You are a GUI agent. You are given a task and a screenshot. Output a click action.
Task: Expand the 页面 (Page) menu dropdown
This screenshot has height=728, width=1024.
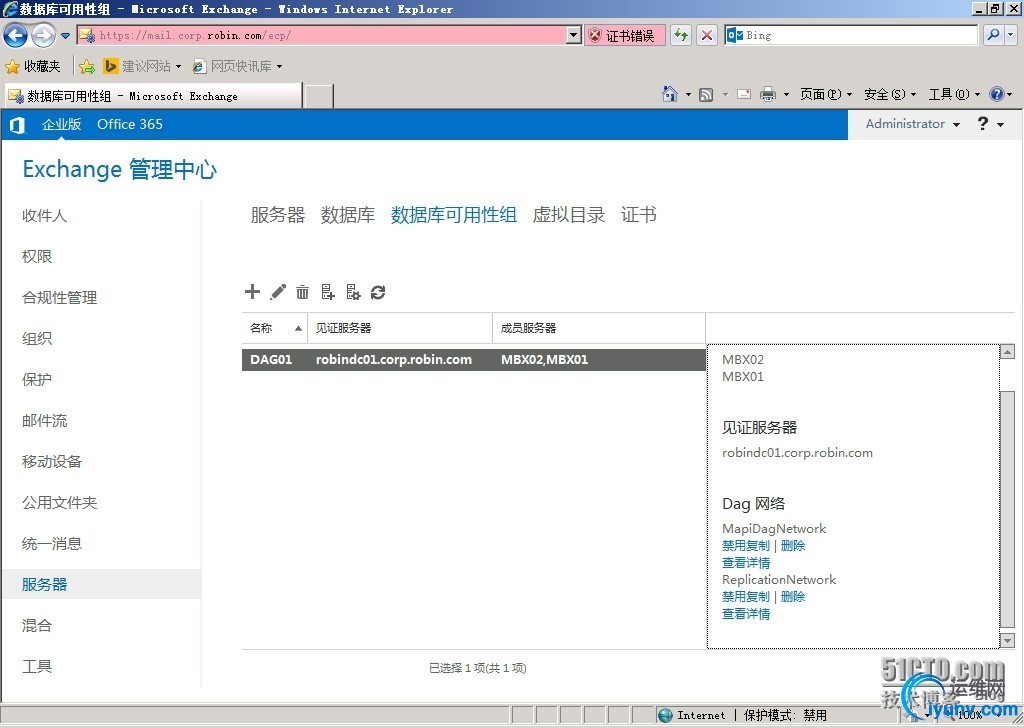[x=825, y=94]
